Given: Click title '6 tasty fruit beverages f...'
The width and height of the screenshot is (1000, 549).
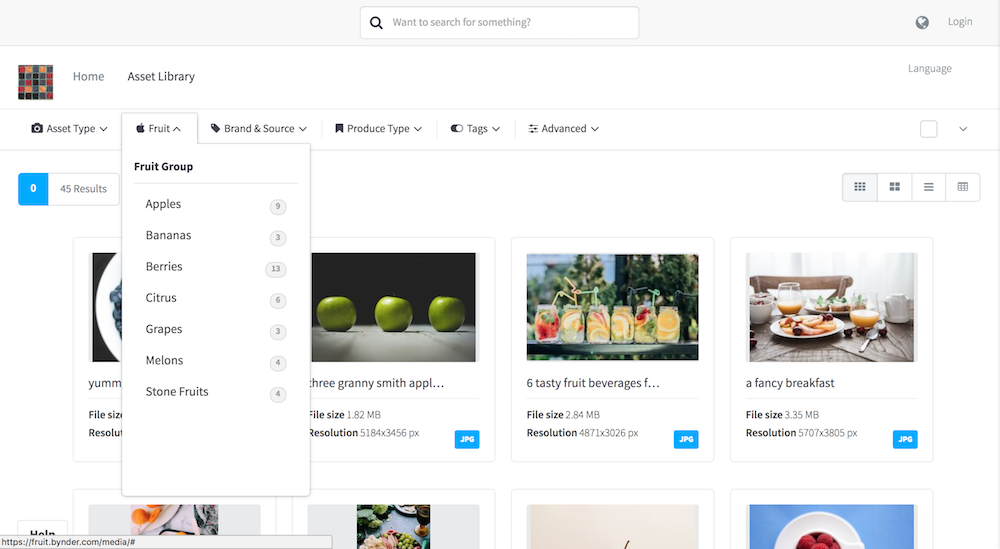Looking at the screenshot, I should click(x=592, y=383).
